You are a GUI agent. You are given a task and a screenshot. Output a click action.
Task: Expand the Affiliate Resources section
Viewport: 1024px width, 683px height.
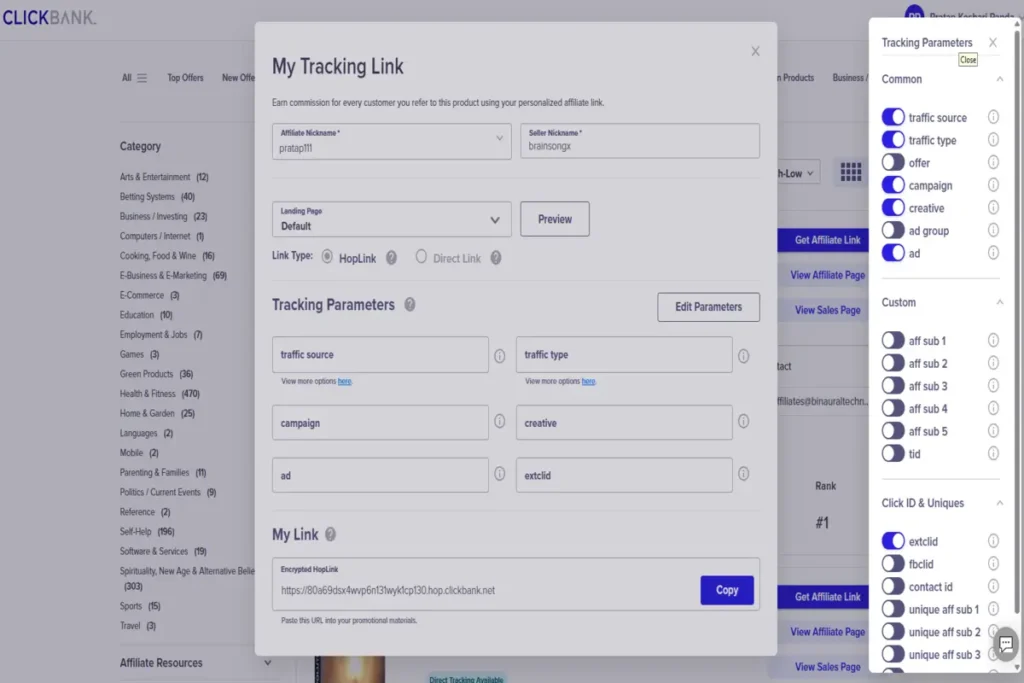(x=267, y=663)
